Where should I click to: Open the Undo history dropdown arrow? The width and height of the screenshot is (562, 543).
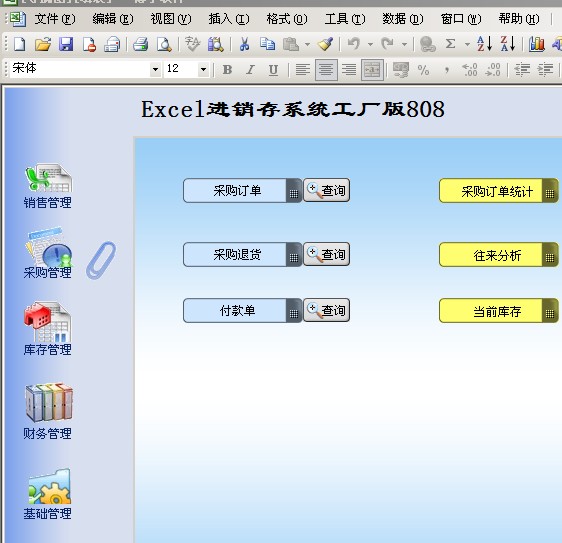[370, 45]
